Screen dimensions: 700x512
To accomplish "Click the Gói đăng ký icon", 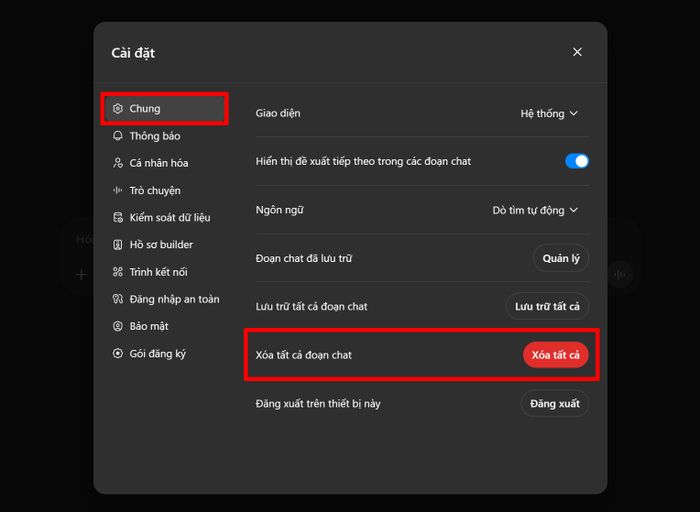I will click(118, 353).
